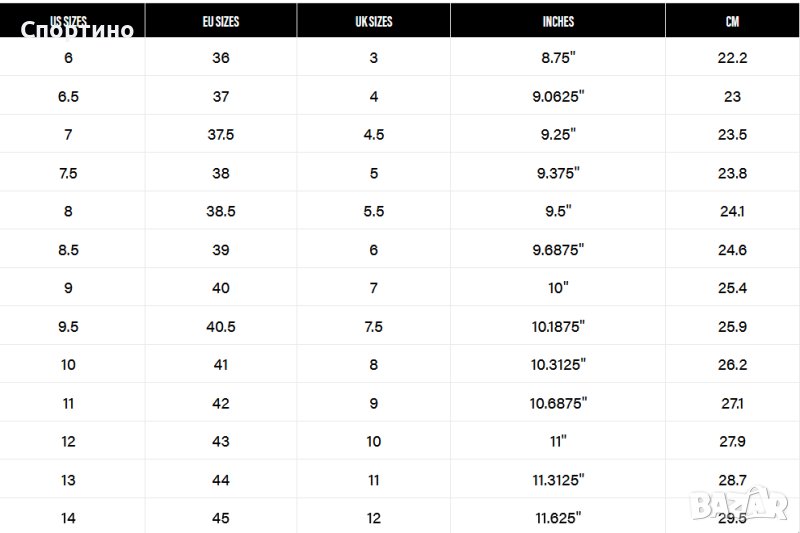Select the 23.8 cm cell
Viewport: 800px width, 533px height.
pyautogui.click(x=732, y=173)
